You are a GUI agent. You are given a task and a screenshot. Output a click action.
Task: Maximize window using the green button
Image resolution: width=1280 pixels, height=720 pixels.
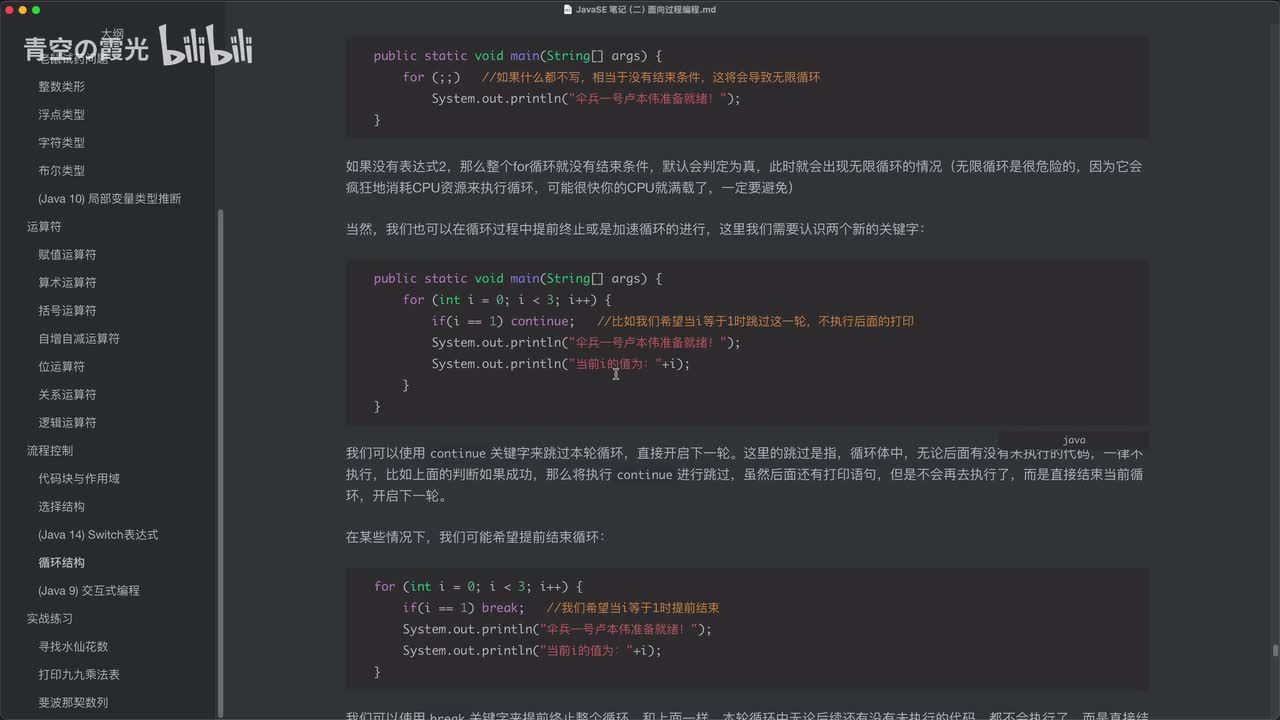click(x=36, y=10)
